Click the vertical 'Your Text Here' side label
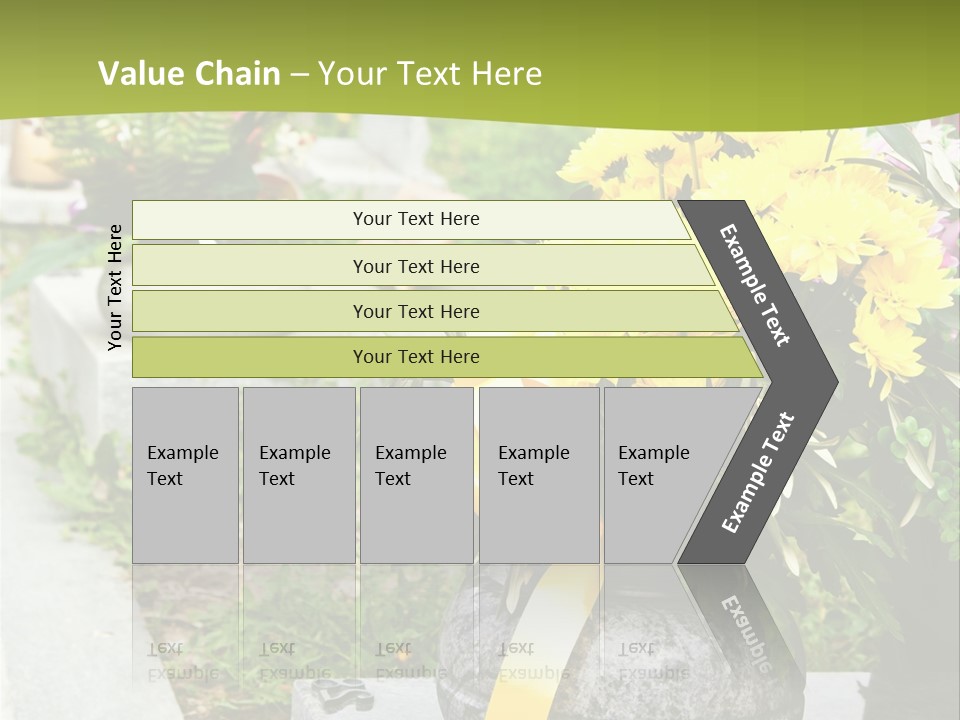 coord(116,287)
